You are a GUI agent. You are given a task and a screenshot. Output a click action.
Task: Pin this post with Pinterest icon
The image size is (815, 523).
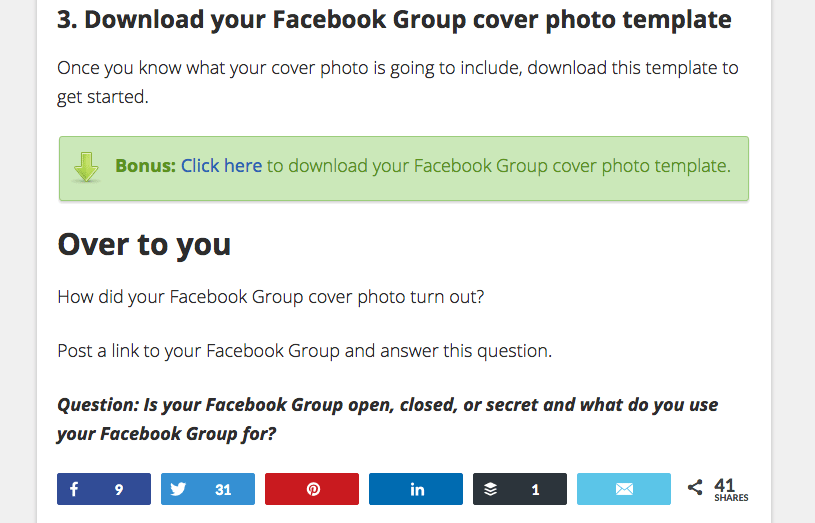313,489
